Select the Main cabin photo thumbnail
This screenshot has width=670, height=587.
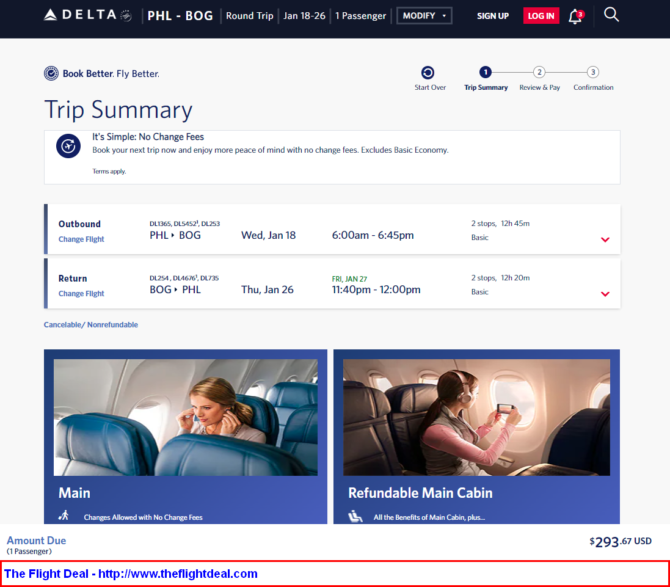click(x=185, y=417)
